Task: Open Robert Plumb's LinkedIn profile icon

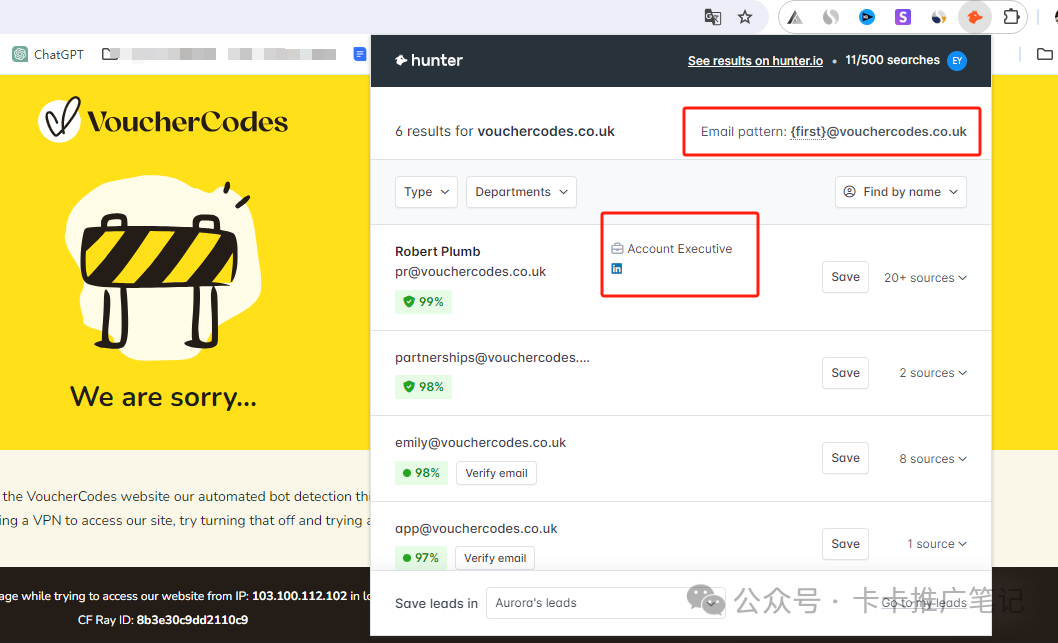Action: click(x=617, y=269)
